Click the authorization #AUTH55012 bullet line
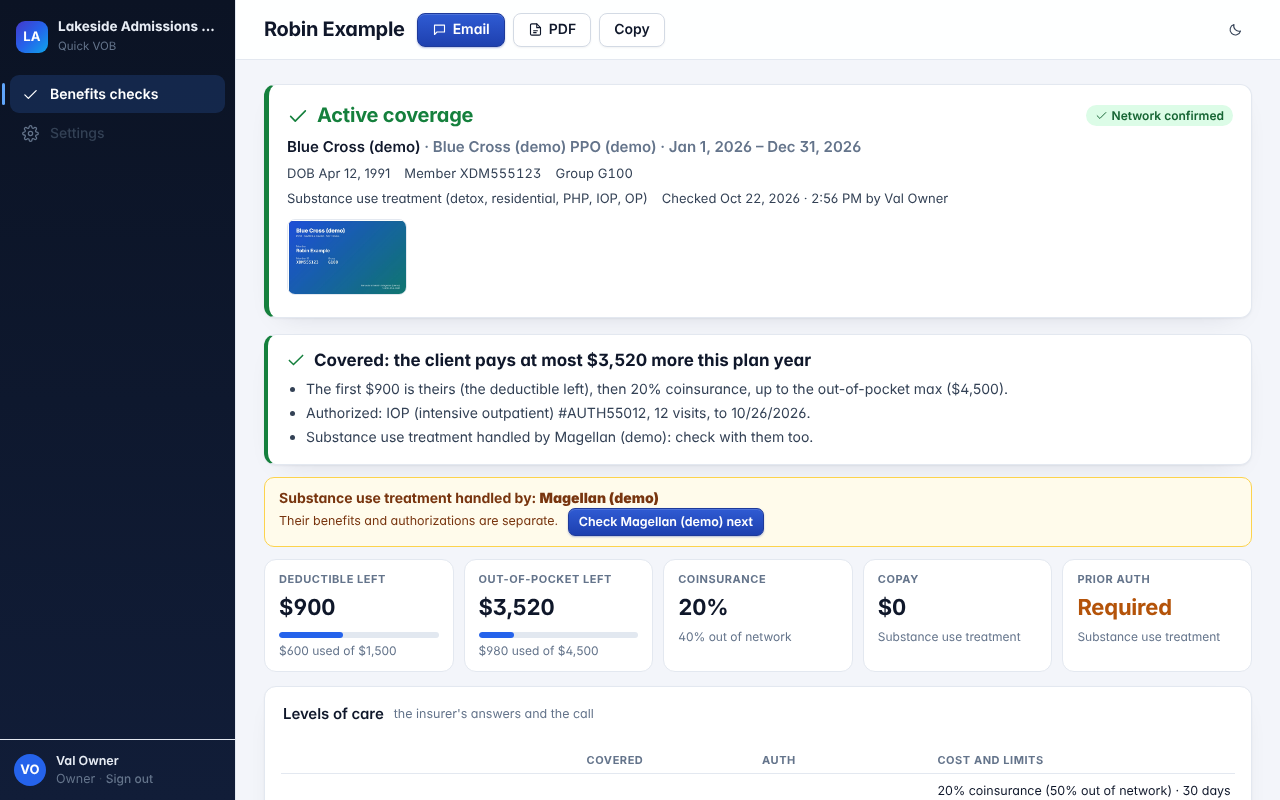Screen dimensions: 1280x800 click(x=558, y=413)
